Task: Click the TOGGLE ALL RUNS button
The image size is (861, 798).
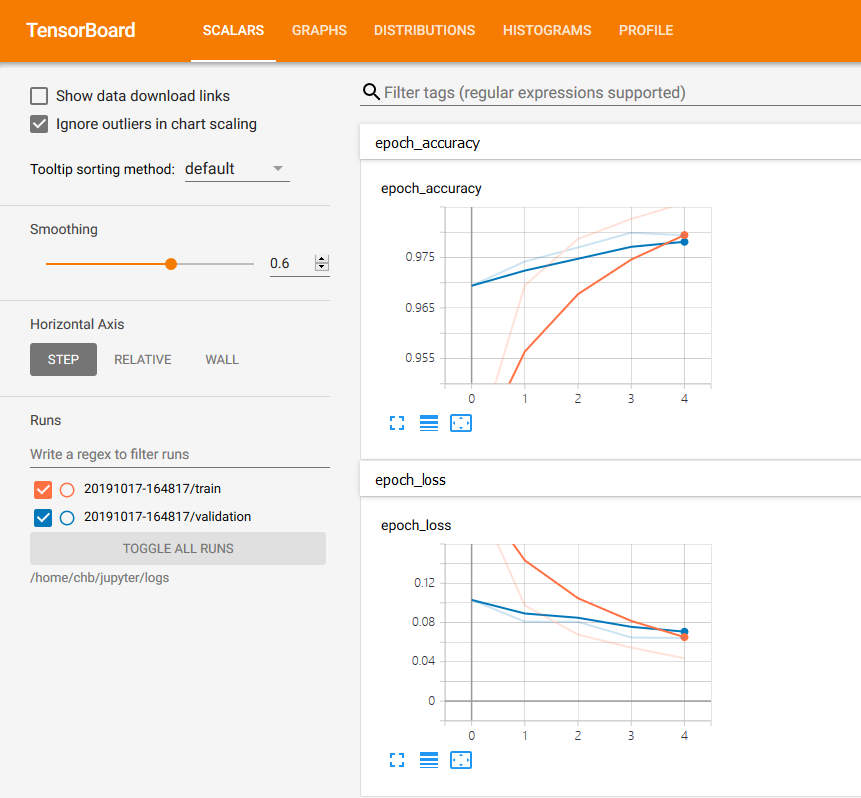Action: [x=177, y=548]
